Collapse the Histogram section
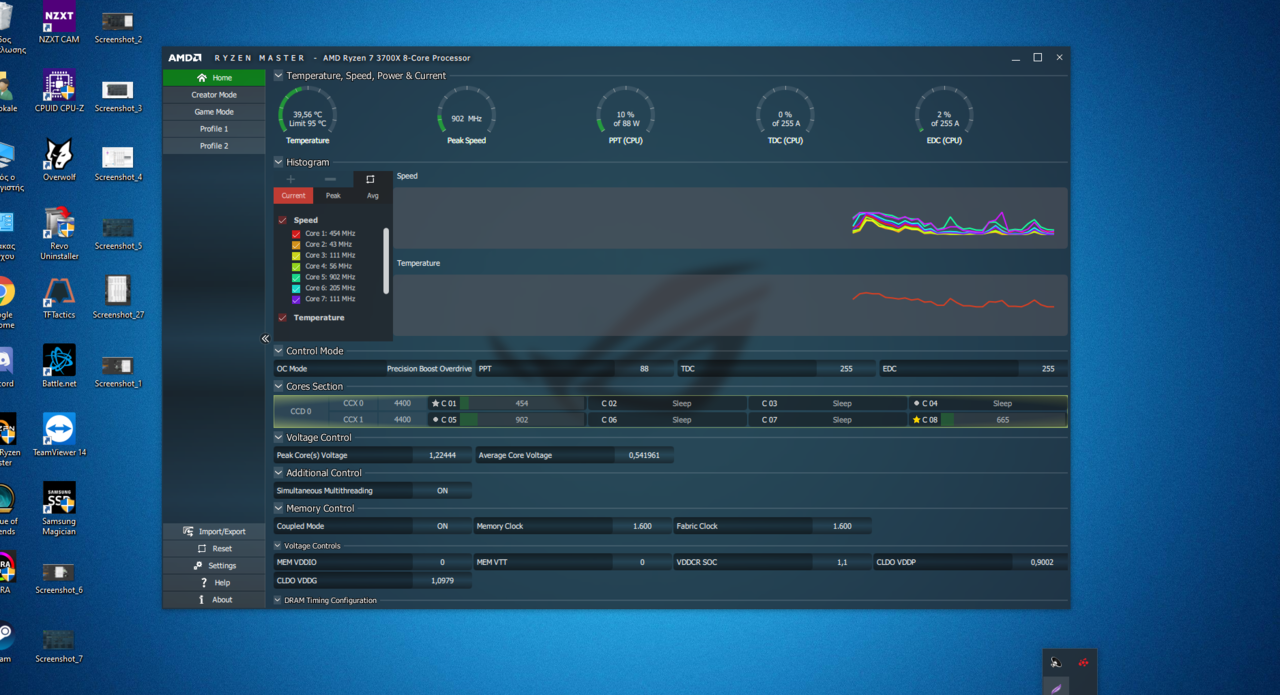The height and width of the screenshot is (695, 1280). click(x=278, y=162)
